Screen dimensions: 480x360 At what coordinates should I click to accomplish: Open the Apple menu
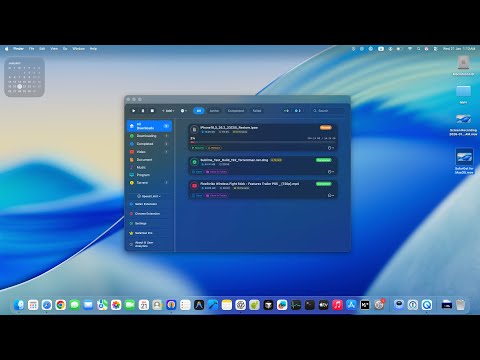[6, 49]
